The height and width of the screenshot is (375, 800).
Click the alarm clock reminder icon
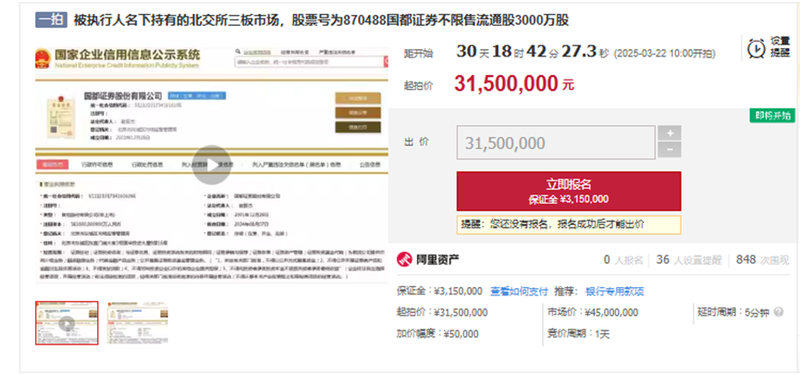pyautogui.click(x=756, y=48)
